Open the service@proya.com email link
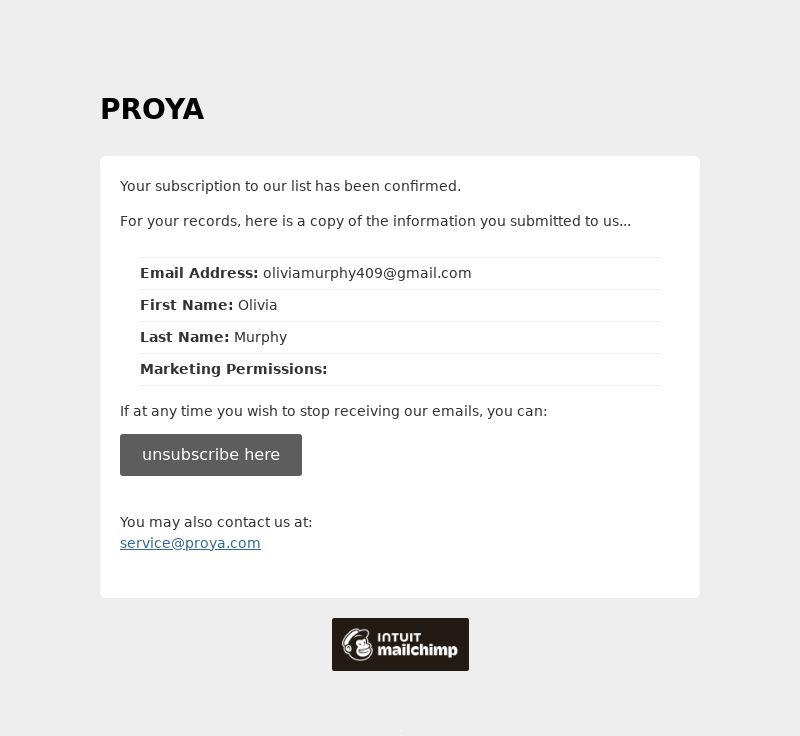 pos(190,543)
